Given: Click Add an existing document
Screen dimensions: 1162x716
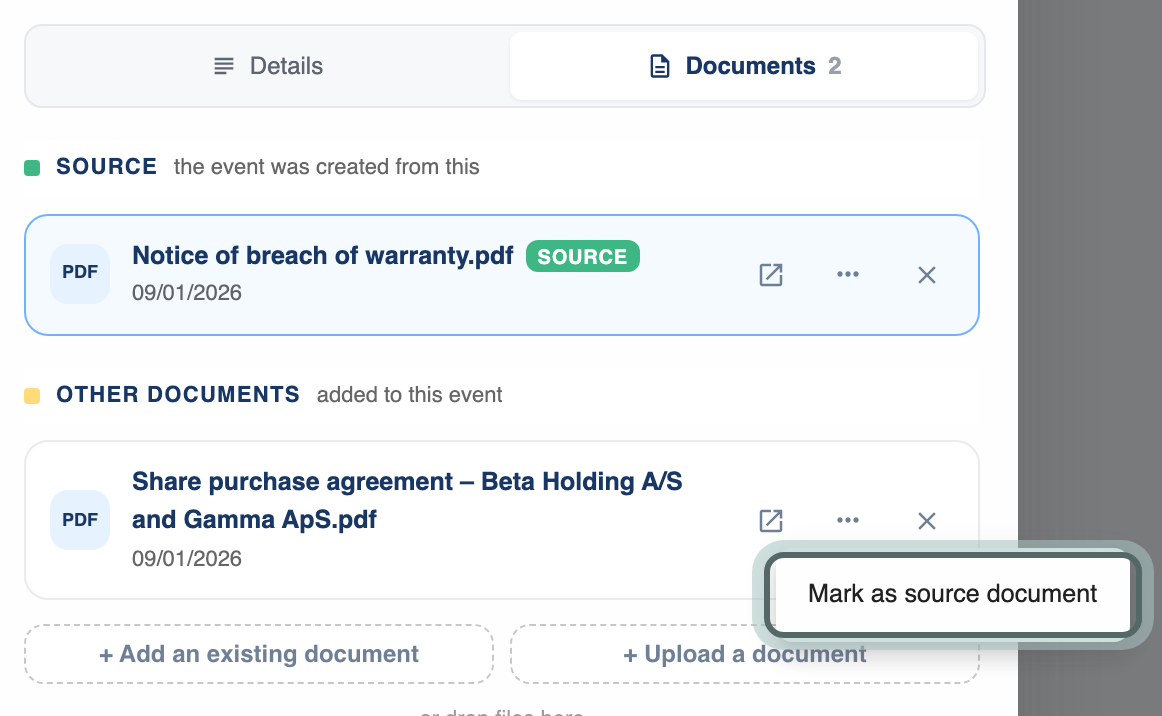Looking at the screenshot, I should pyautogui.click(x=259, y=654).
